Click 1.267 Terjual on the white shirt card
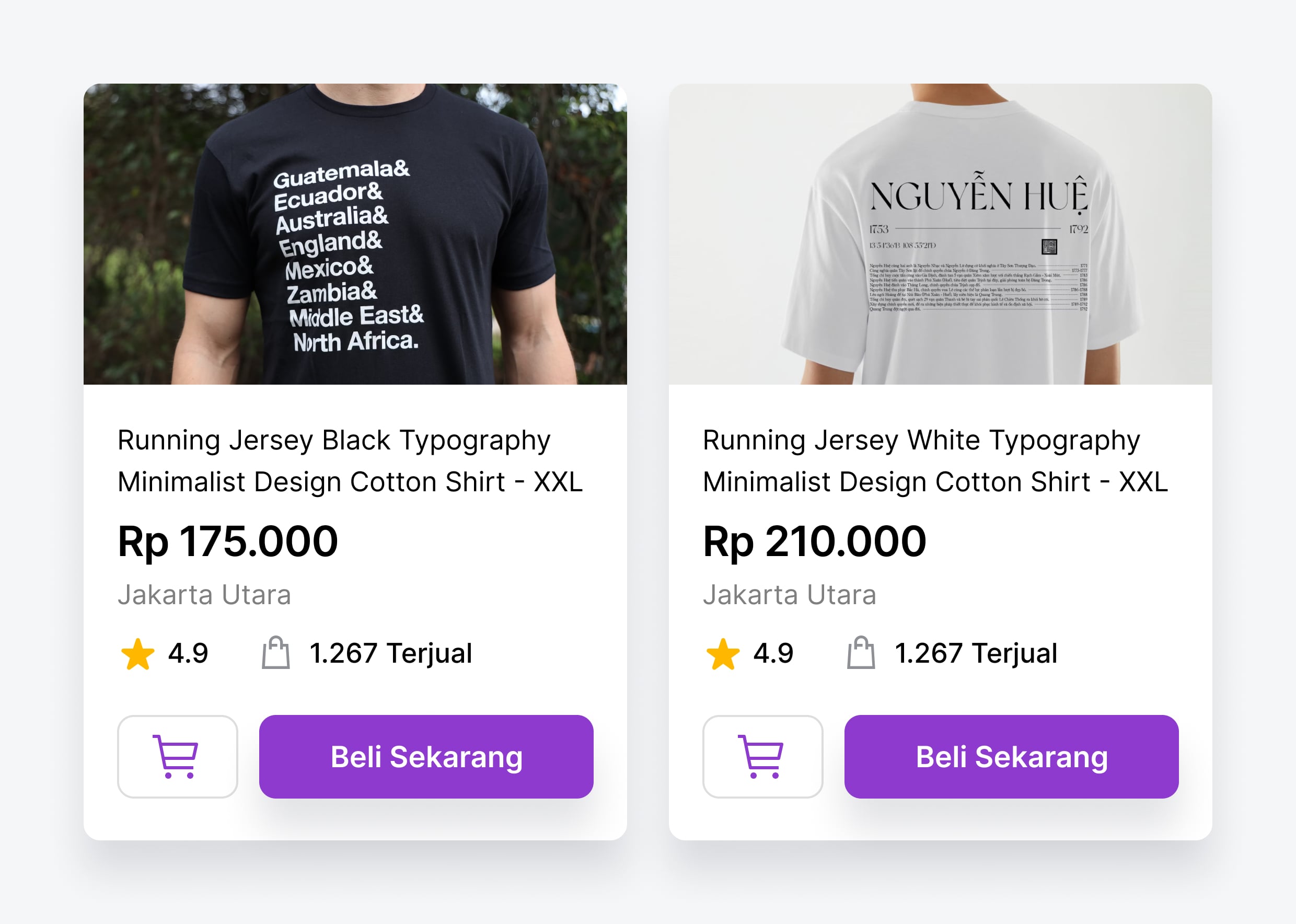This screenshot has width=1296, height=924. 975,653
